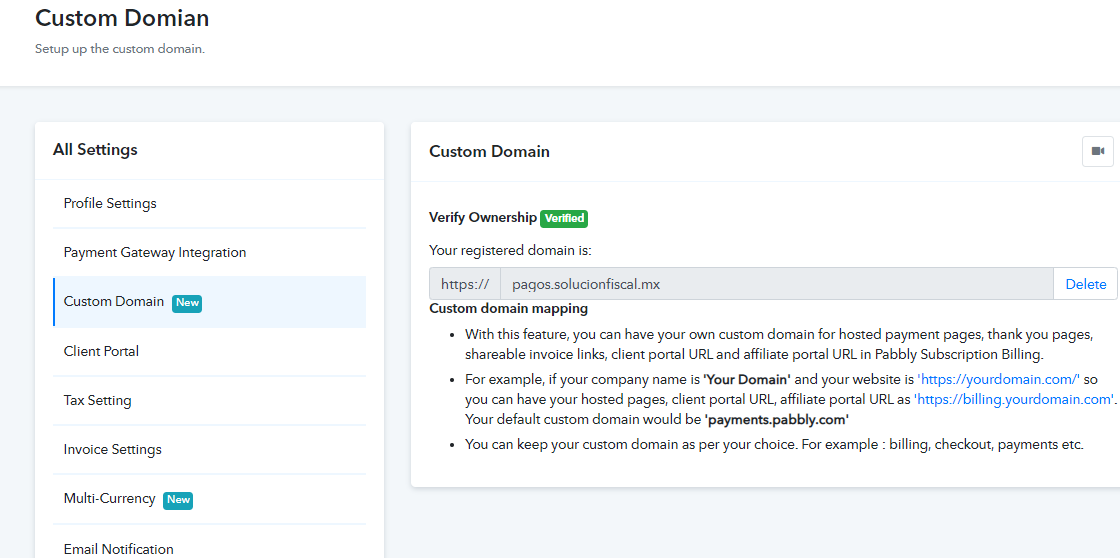Image resolution: width=1120 pixels, height=558 pixels.
Task: Click the 'Custom Domian' page title
Action: point(122,18)
